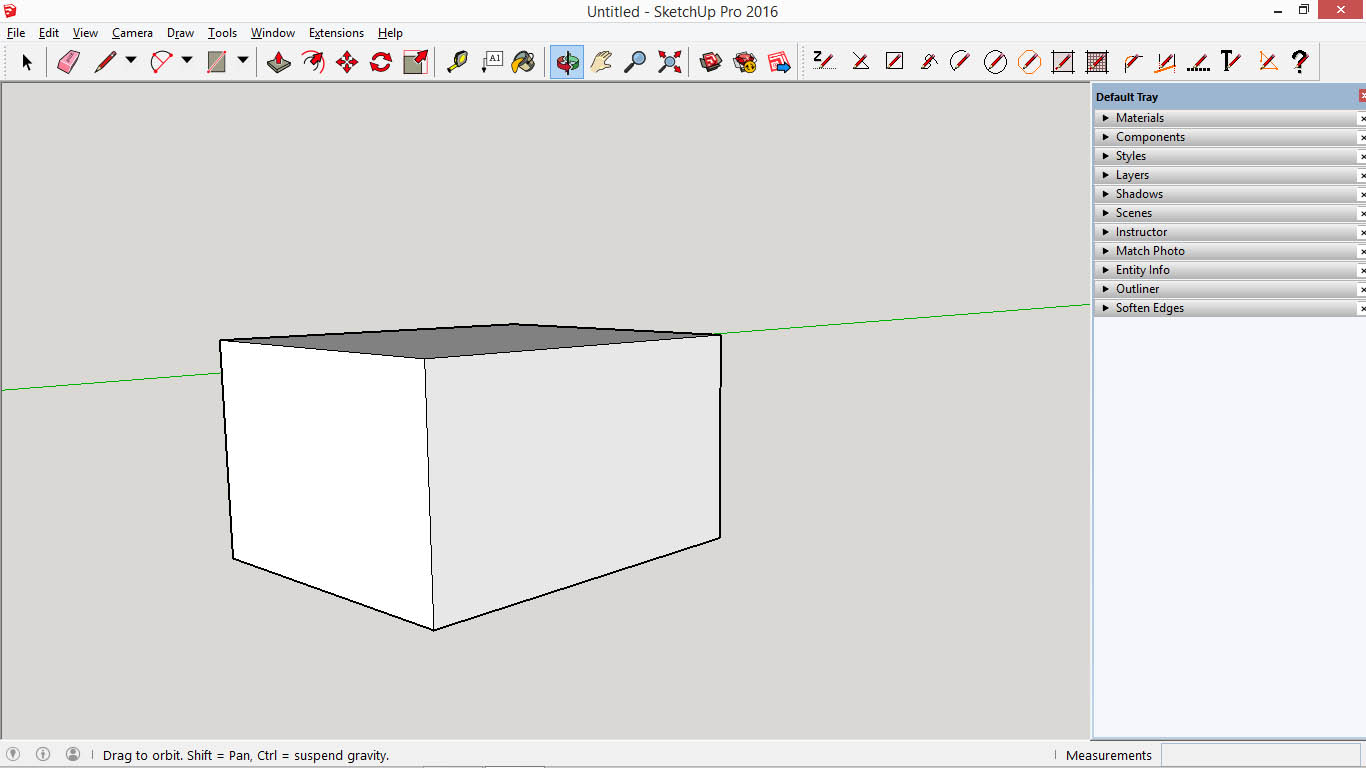The height and width of the screenshot is (768, 1366).
Task: Activate the Orbit tool
Action: (x=565, y=61)
